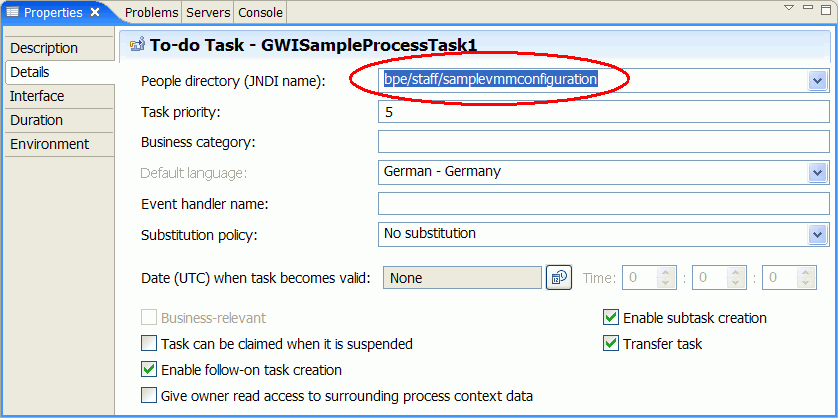Uncheck Enable follow-on task creation

pos(149,369)
